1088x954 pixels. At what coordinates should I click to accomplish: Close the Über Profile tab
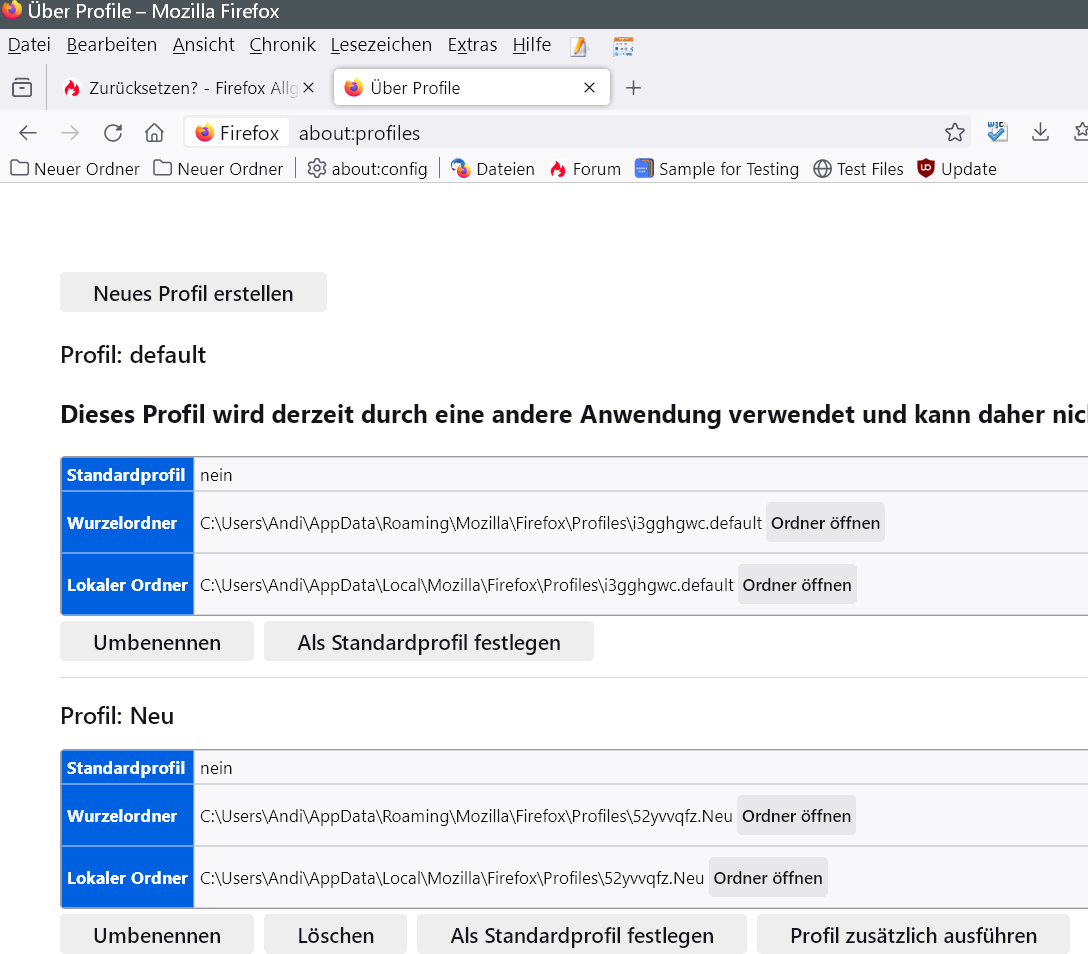(x=590, y=88)
